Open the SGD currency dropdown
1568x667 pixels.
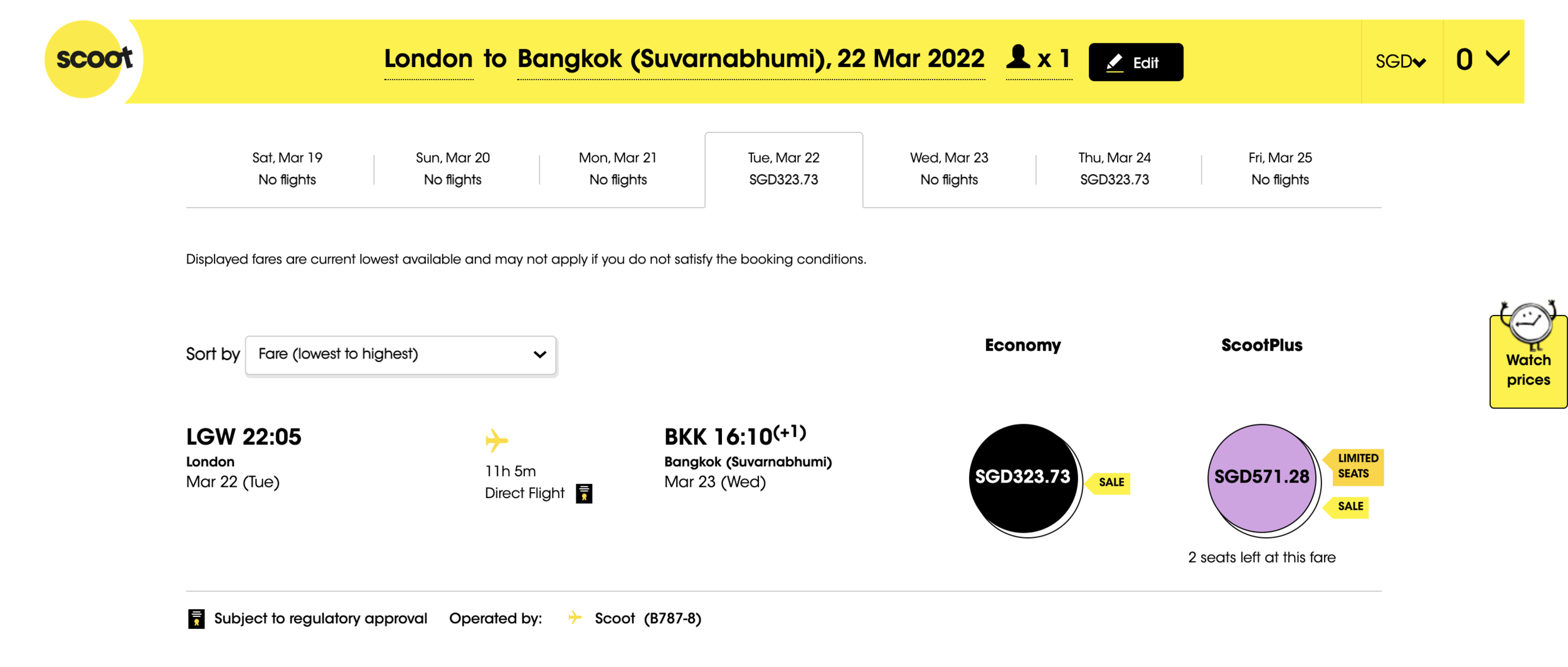tap(1400, 61)
